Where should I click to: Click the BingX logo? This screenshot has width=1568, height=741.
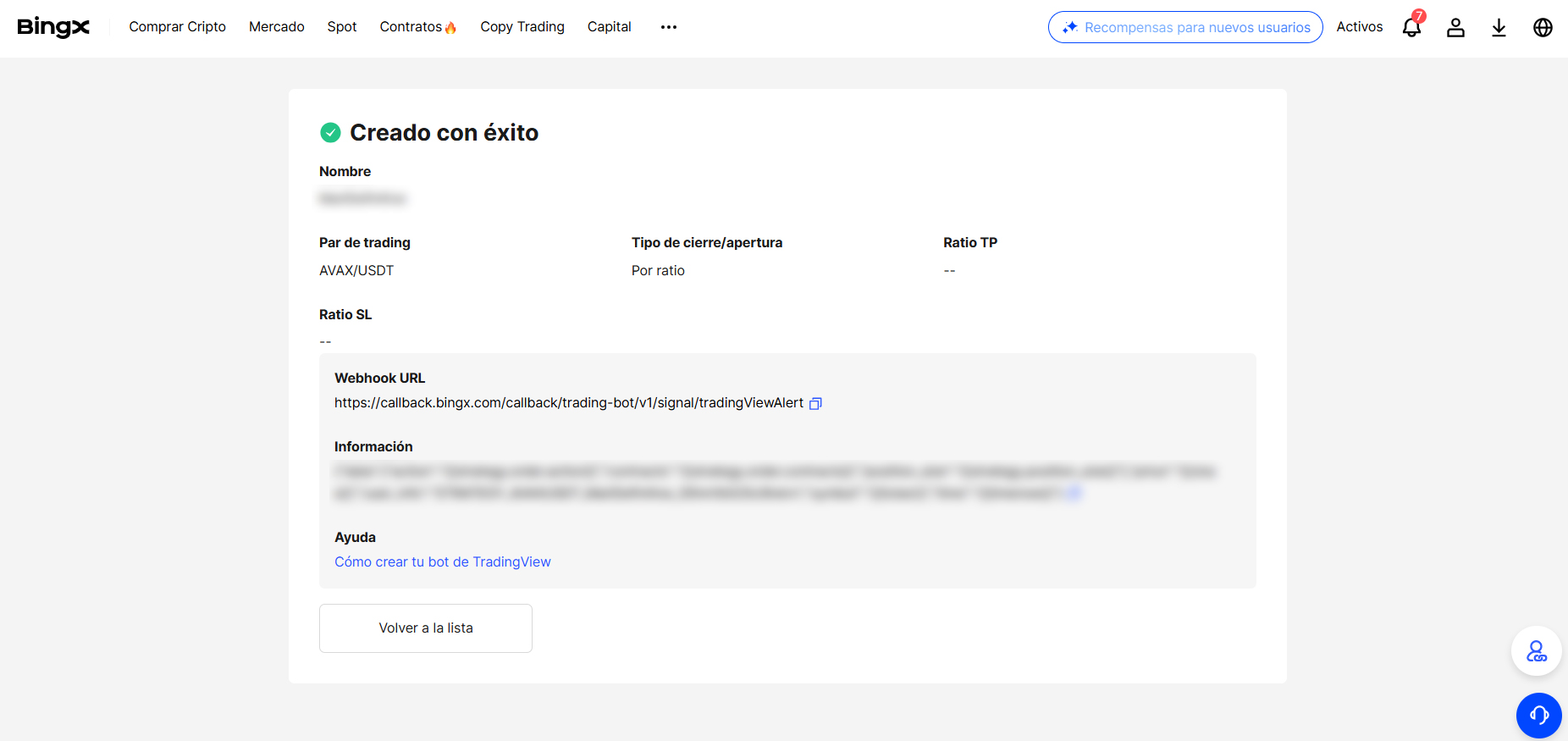click(x=53, y=27)
